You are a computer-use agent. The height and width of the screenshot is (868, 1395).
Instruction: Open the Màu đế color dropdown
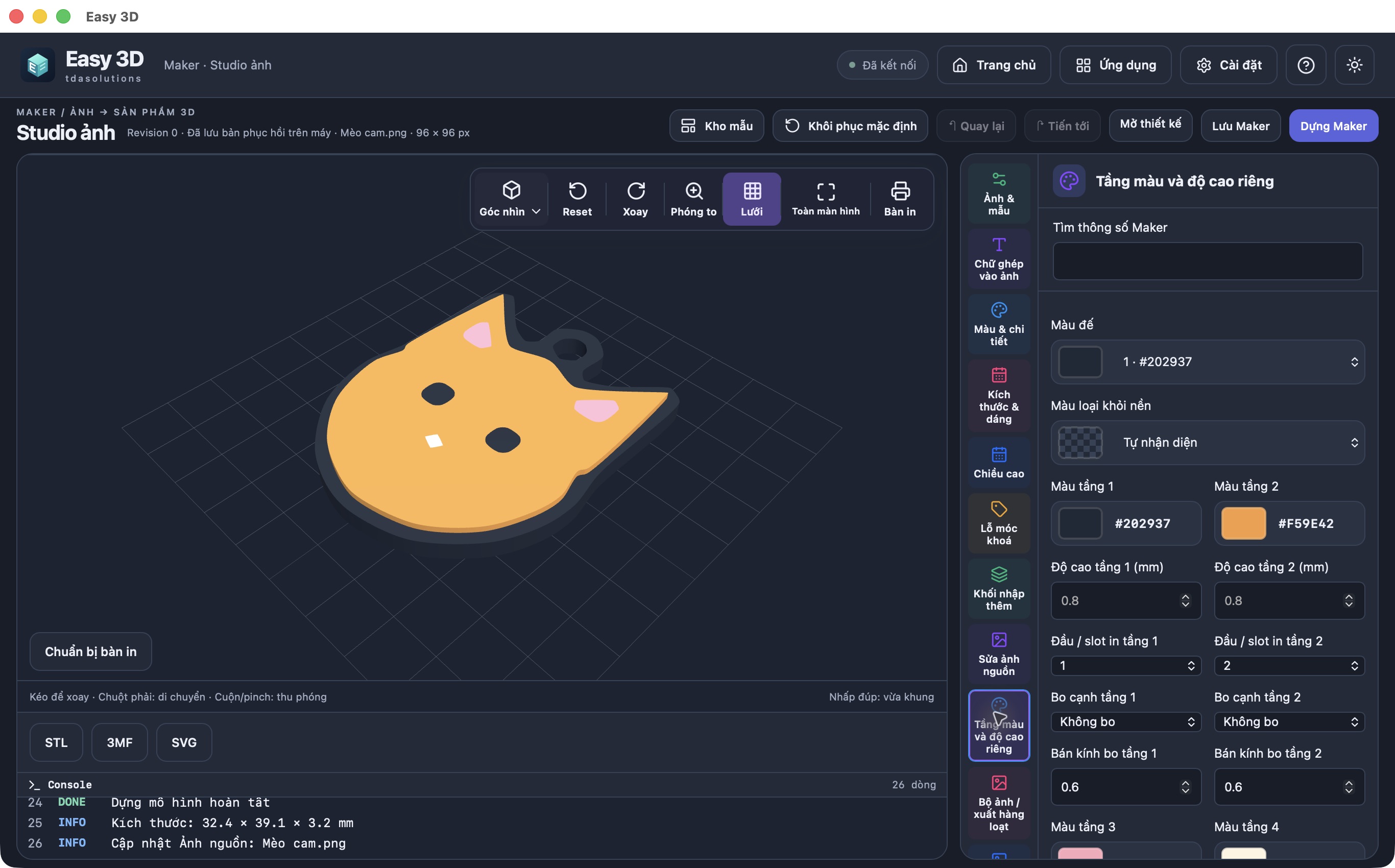tap(1207, 361)
